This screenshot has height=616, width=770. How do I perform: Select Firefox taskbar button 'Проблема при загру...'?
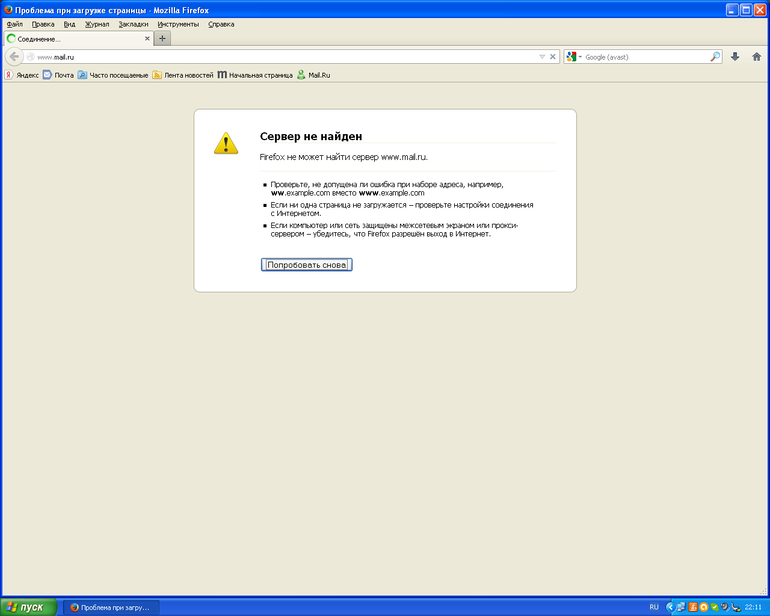coord(111,607)
